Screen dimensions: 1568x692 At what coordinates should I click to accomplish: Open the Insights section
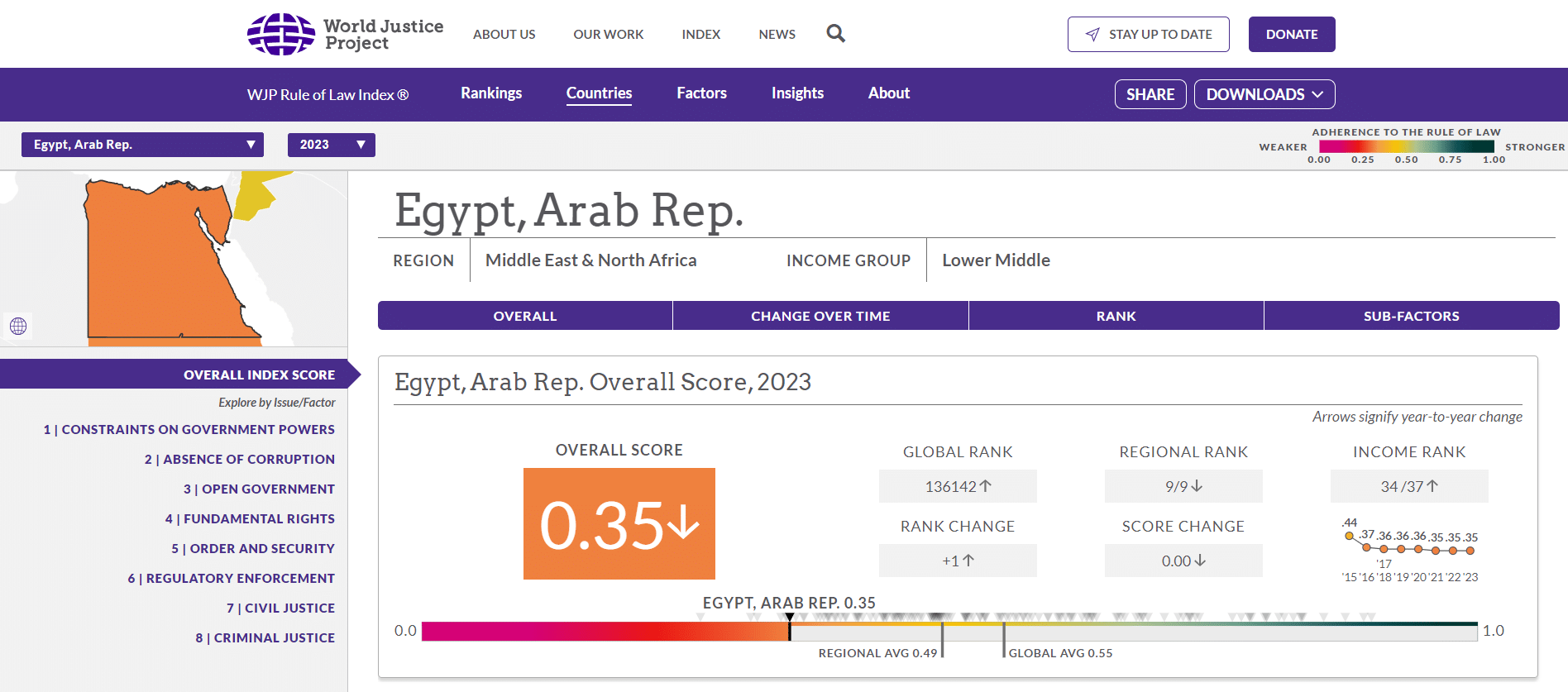pyautogui.click(x=797, y=93)
